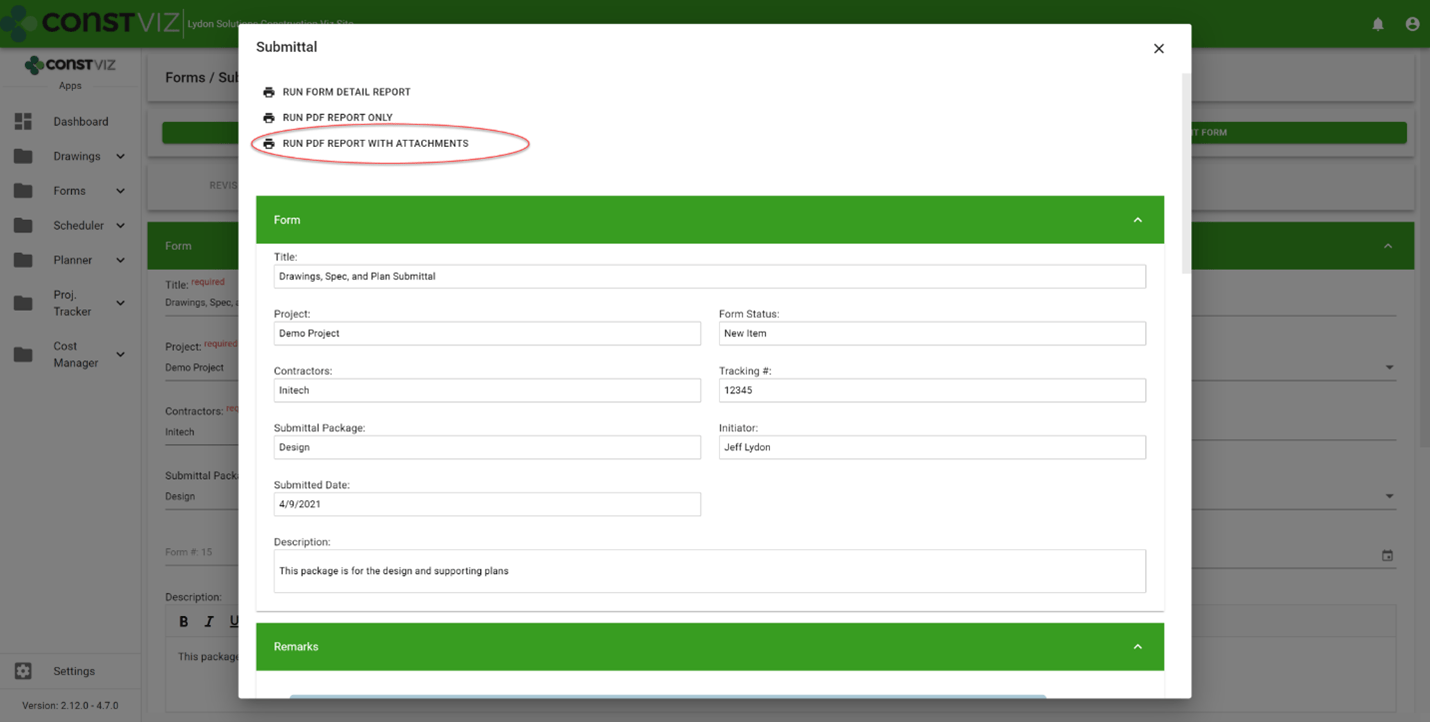Click the Bold formatting icon
This screenshot has height=722, width=1430.
(x=183, y=621)
